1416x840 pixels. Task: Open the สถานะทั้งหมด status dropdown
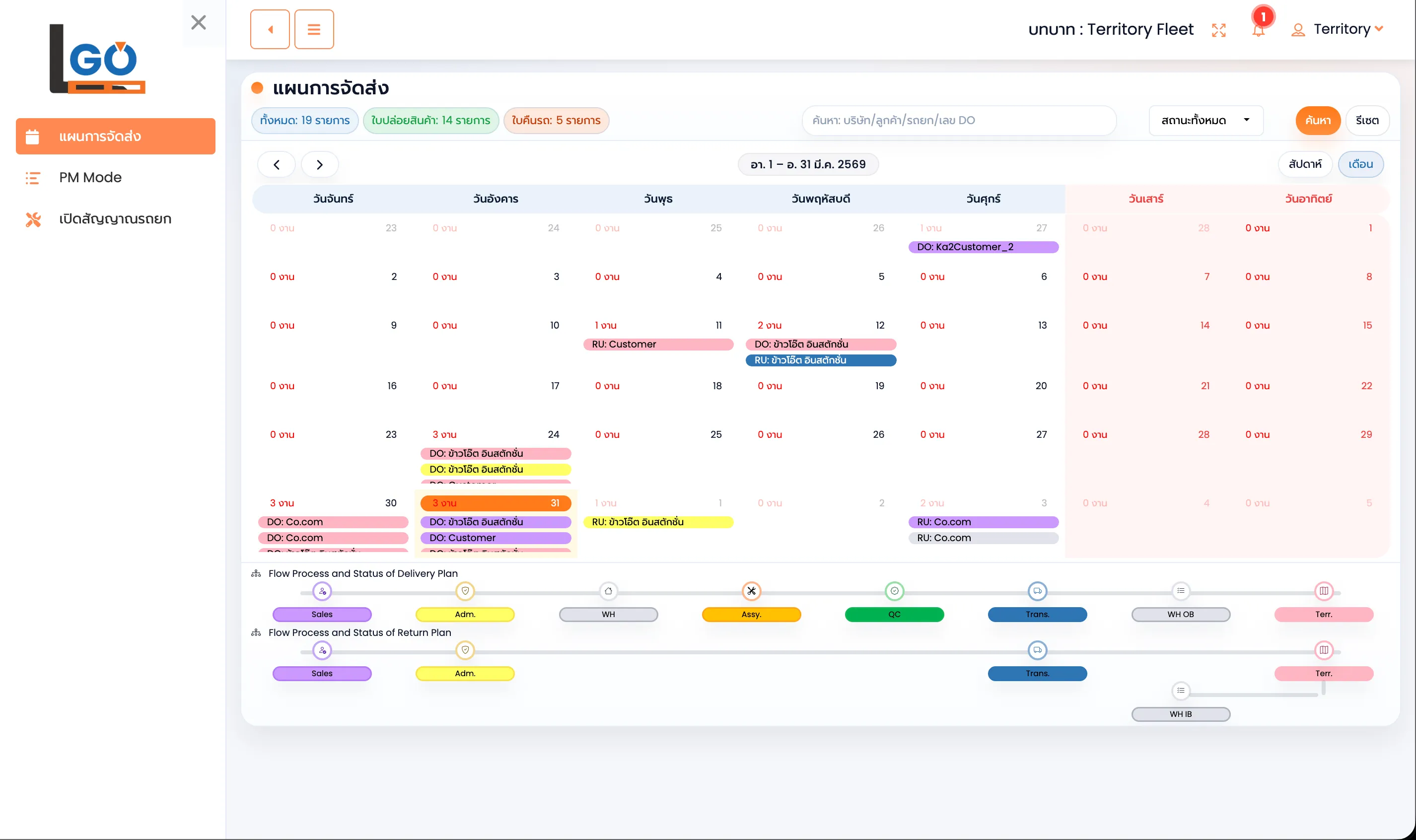[1206, 120]
